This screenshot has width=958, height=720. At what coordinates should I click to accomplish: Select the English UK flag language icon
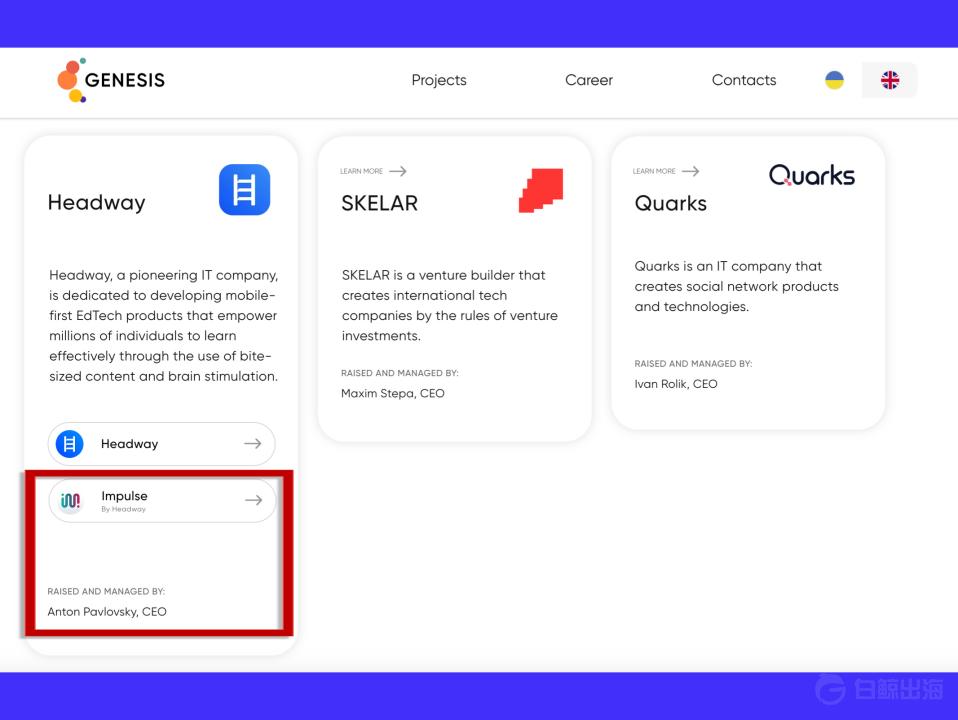890,80
